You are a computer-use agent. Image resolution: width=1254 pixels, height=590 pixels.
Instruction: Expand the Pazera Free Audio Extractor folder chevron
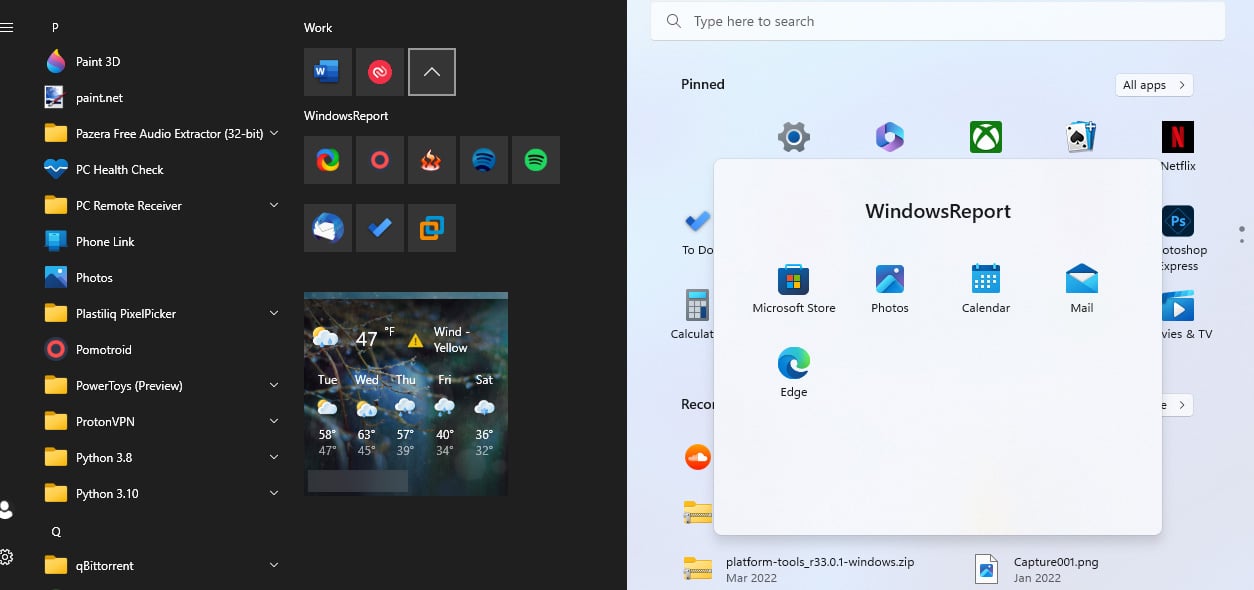(274, 133)
